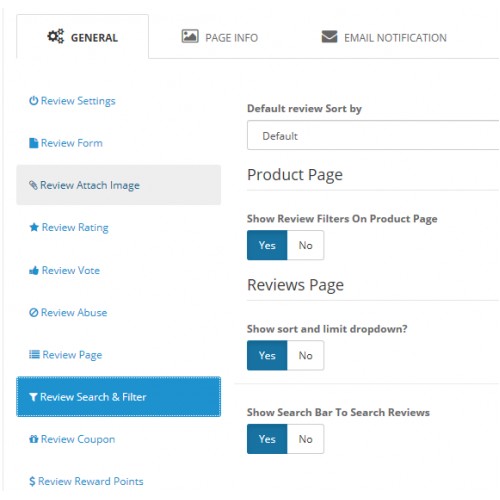Enable Yes for Show Search Bar setting
Viewport: 500px width, 500px height.
(267, 439)
